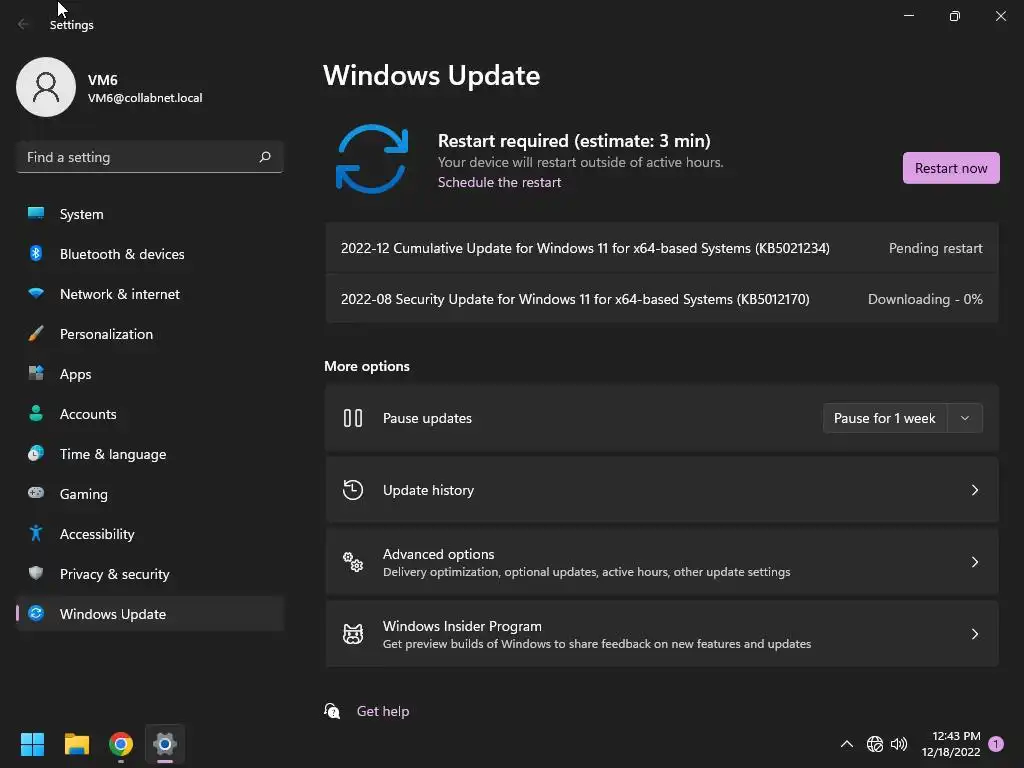
Task: Click the volume speaker icon in system tray
Action: (x=899, y=744)
